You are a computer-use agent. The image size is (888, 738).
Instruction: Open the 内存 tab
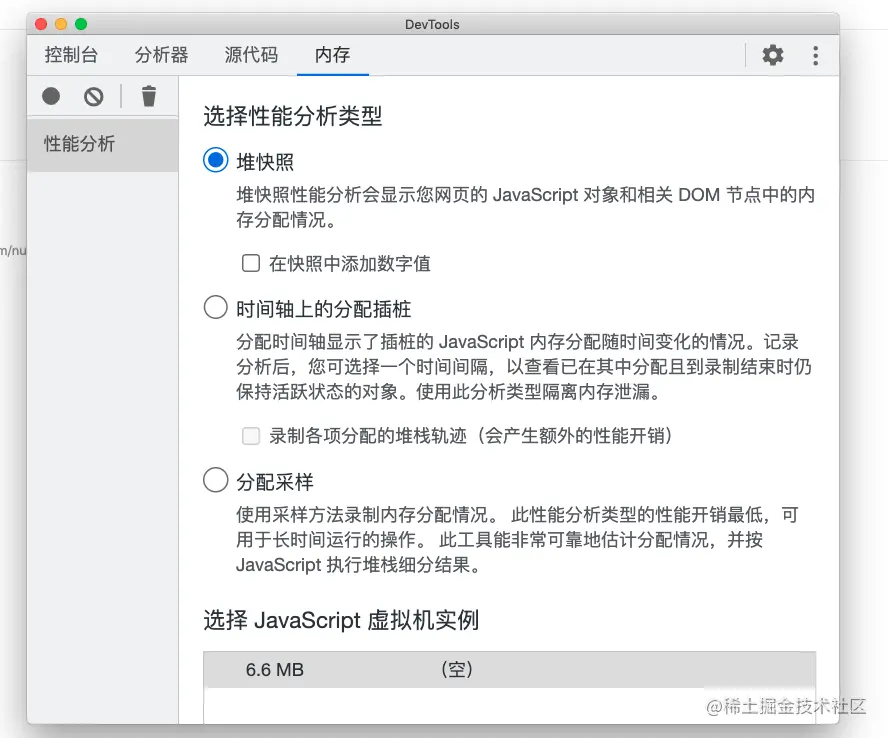point(333,55)
